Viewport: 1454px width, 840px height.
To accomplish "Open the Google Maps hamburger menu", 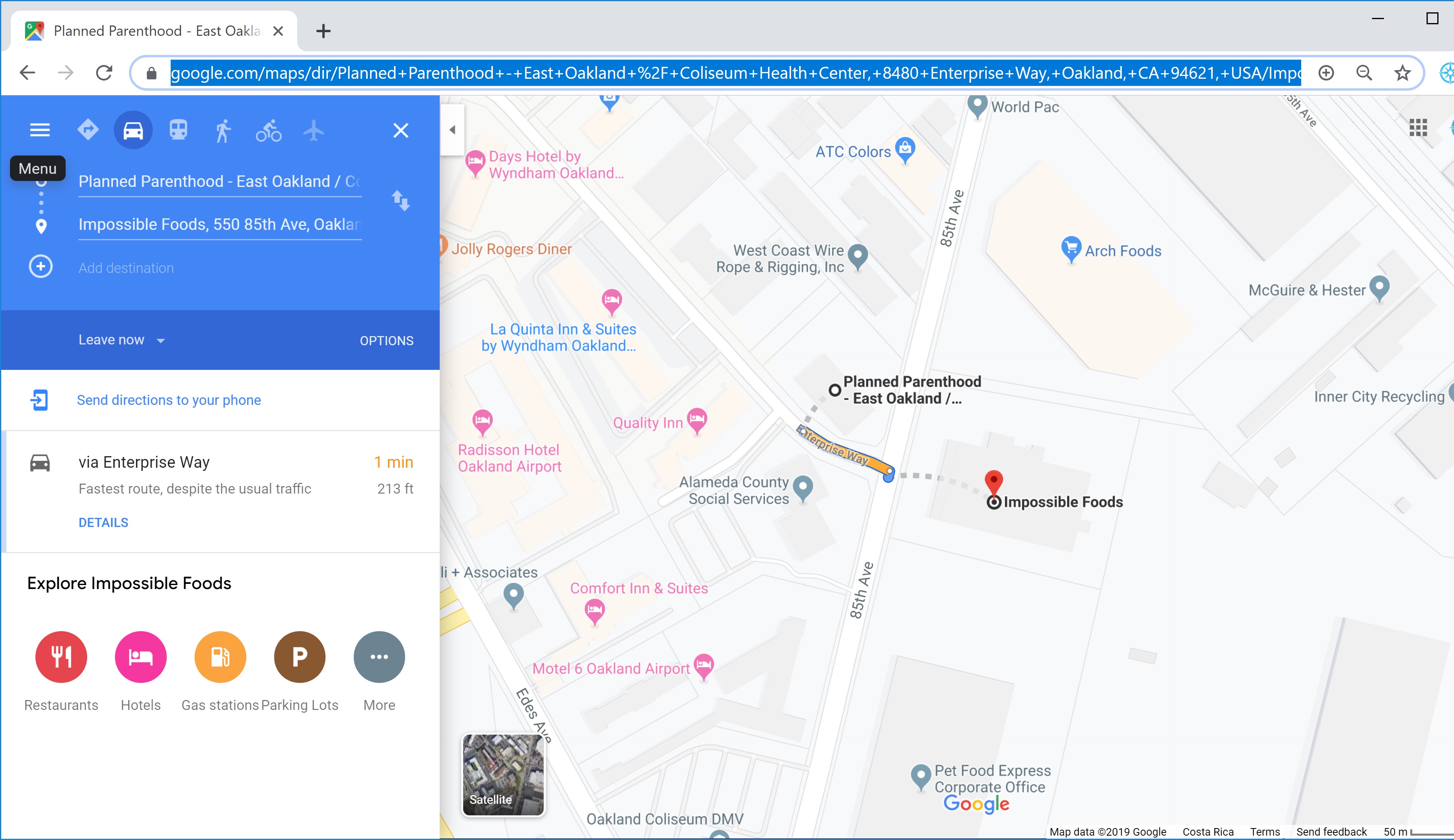I will pos(40,130).
